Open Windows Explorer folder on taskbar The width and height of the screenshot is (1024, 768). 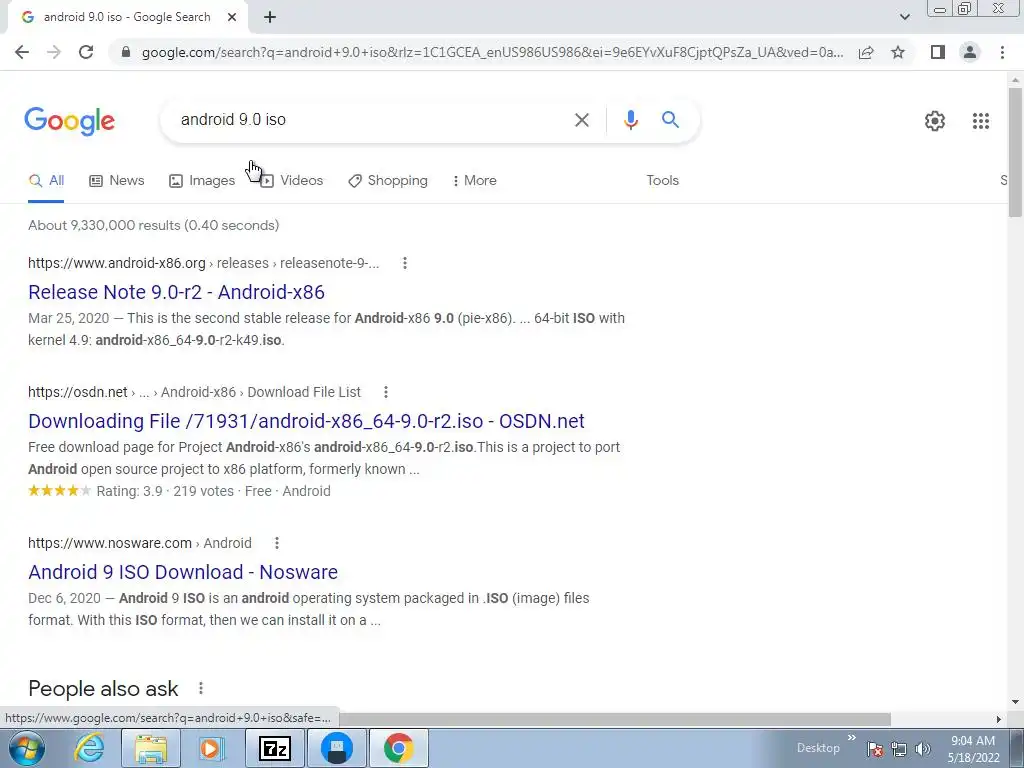coord(151,748)
